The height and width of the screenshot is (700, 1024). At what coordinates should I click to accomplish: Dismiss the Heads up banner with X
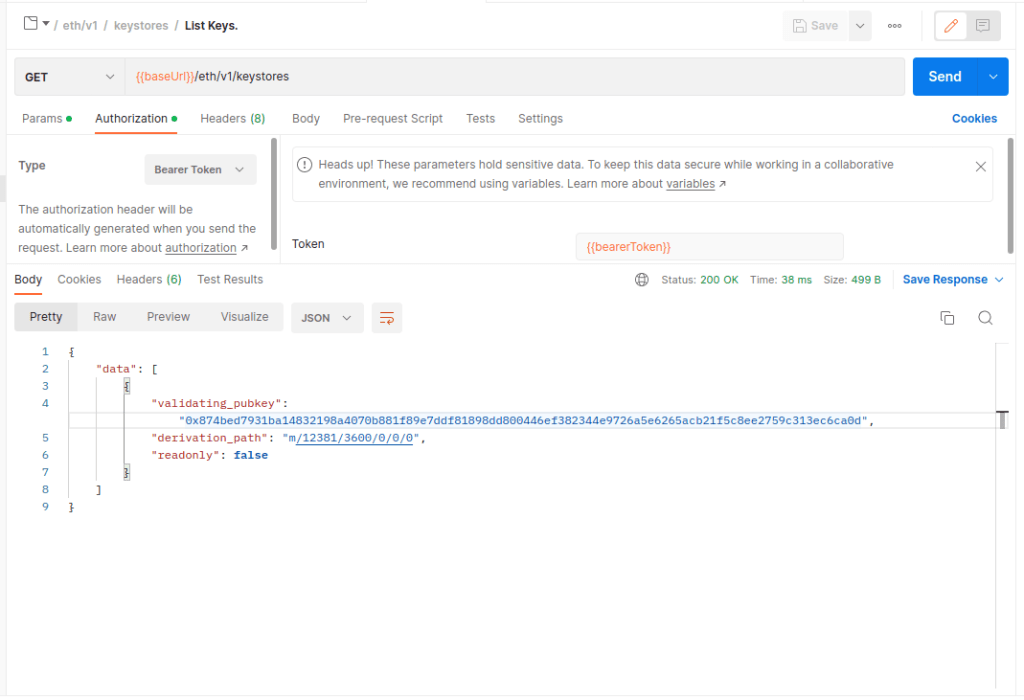click(x=981, y=166)
